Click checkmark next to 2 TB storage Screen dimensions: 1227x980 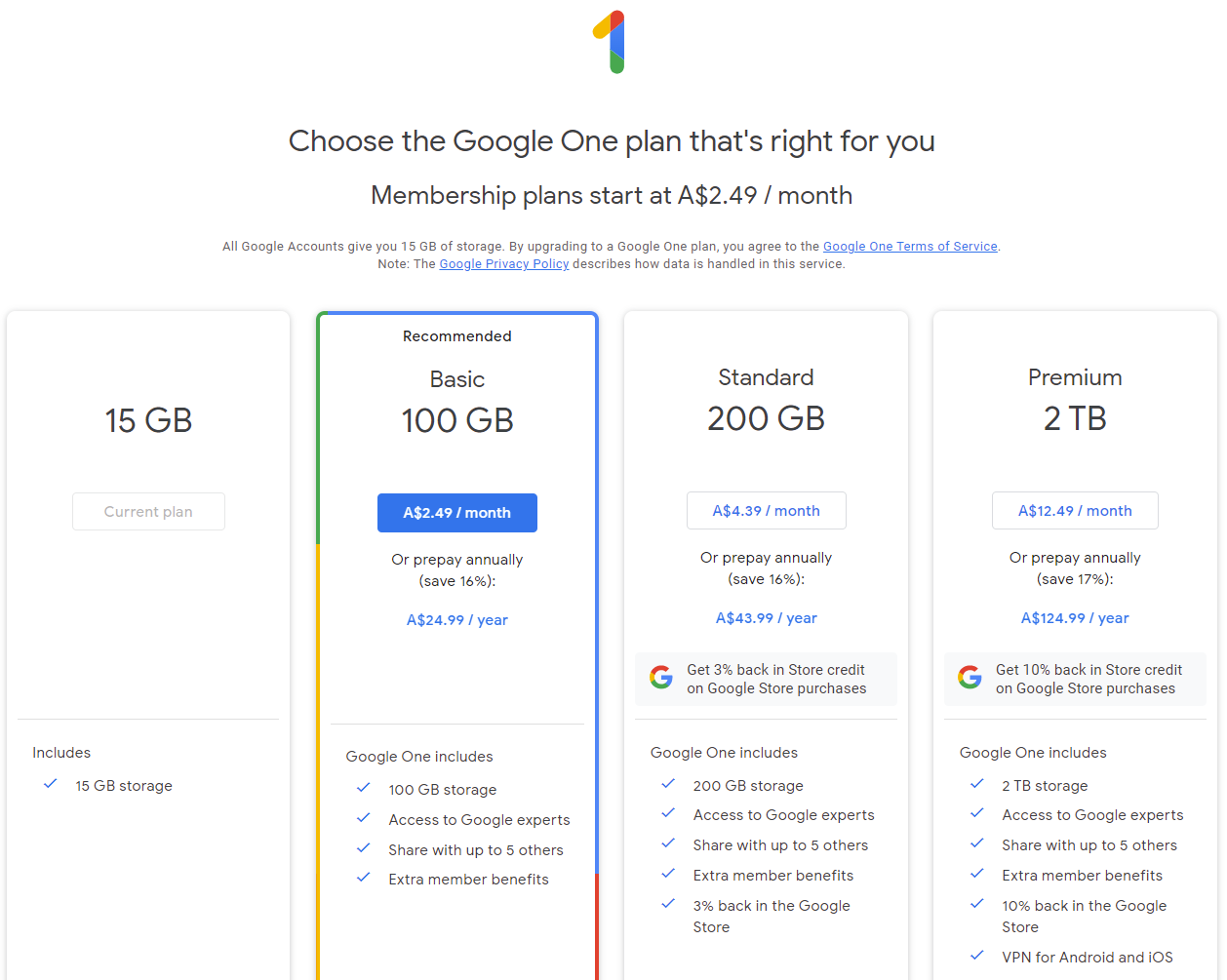click(x=977, y=784)
